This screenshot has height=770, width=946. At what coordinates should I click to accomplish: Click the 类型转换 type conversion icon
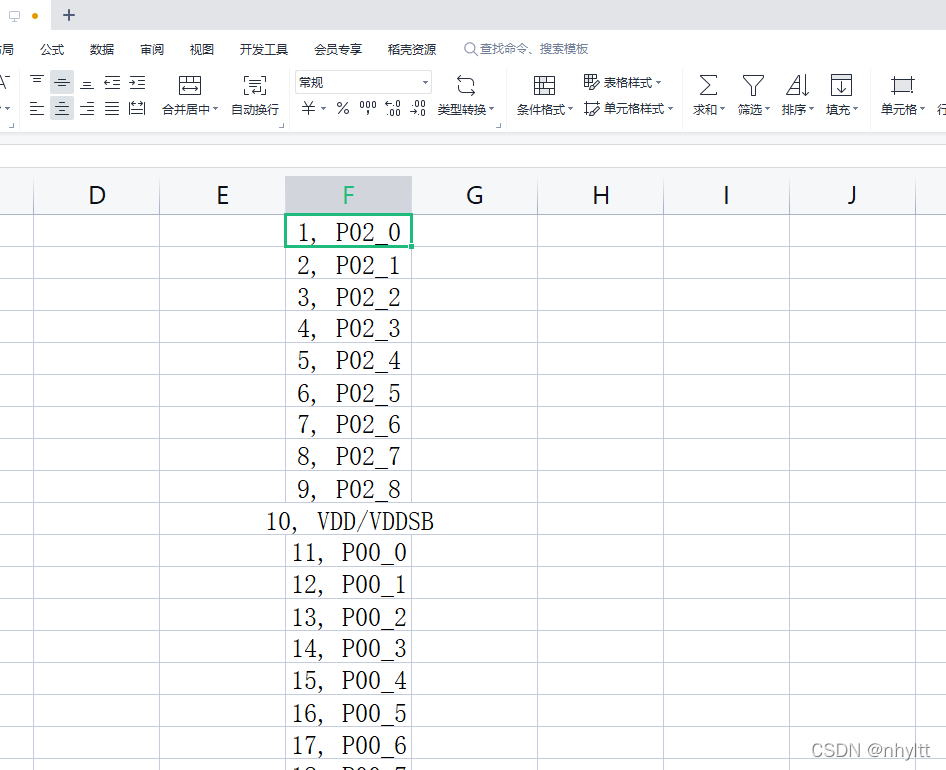465,85
